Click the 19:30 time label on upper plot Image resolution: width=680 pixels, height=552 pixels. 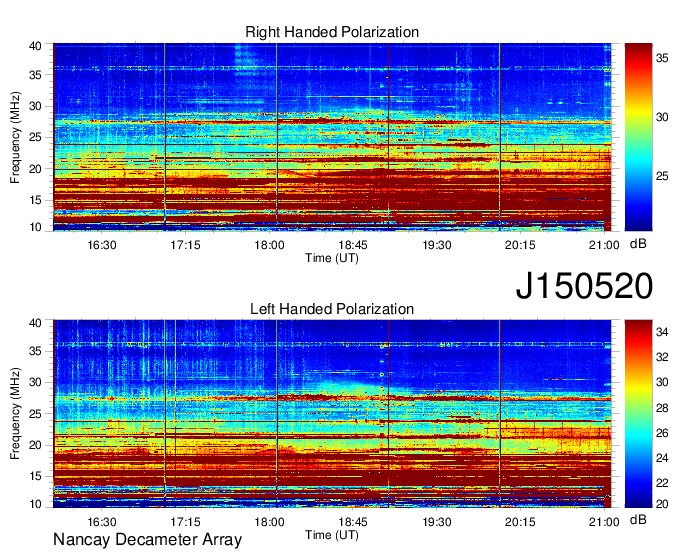point(437,245)
